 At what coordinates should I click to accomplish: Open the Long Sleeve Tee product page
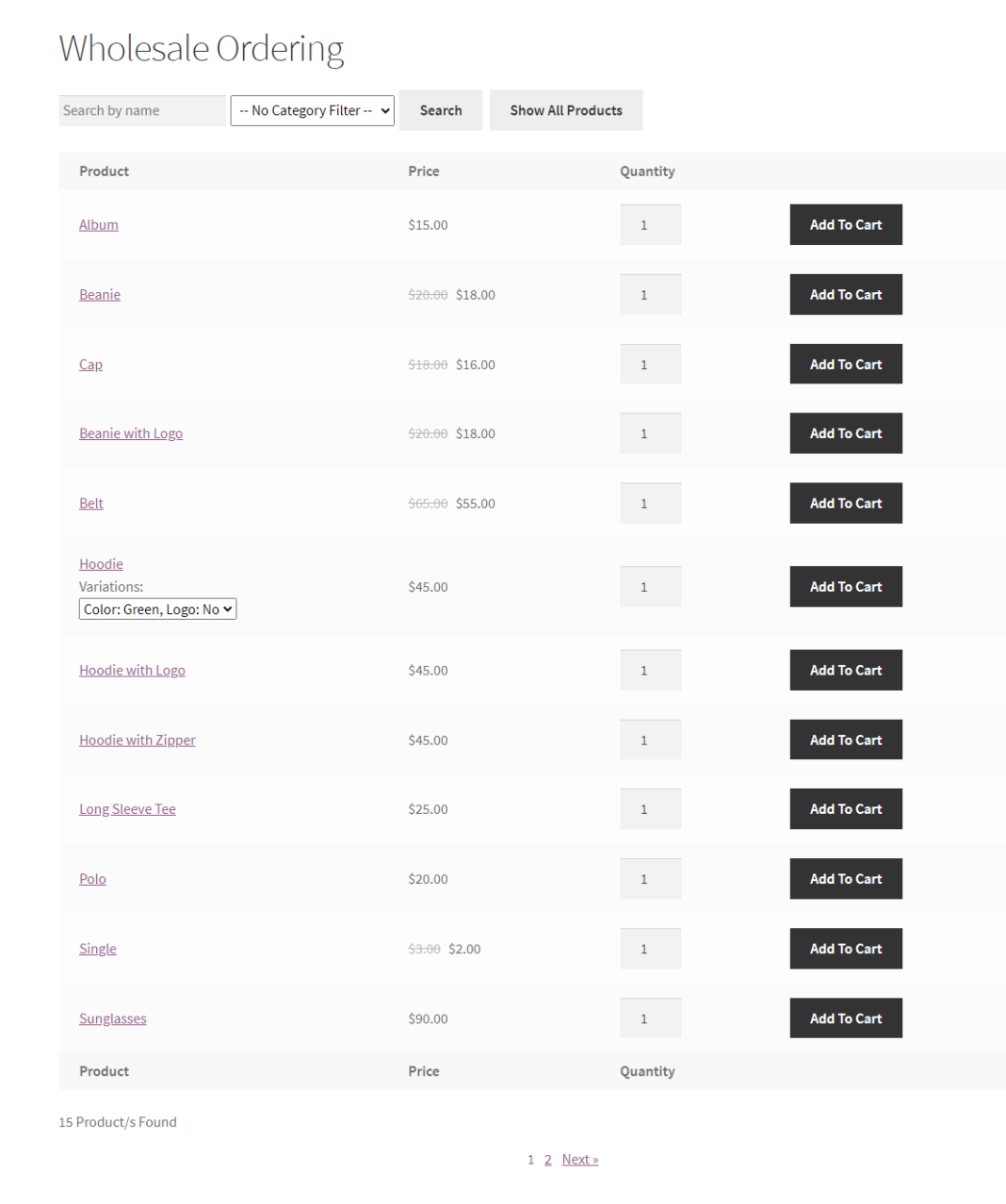127,808
